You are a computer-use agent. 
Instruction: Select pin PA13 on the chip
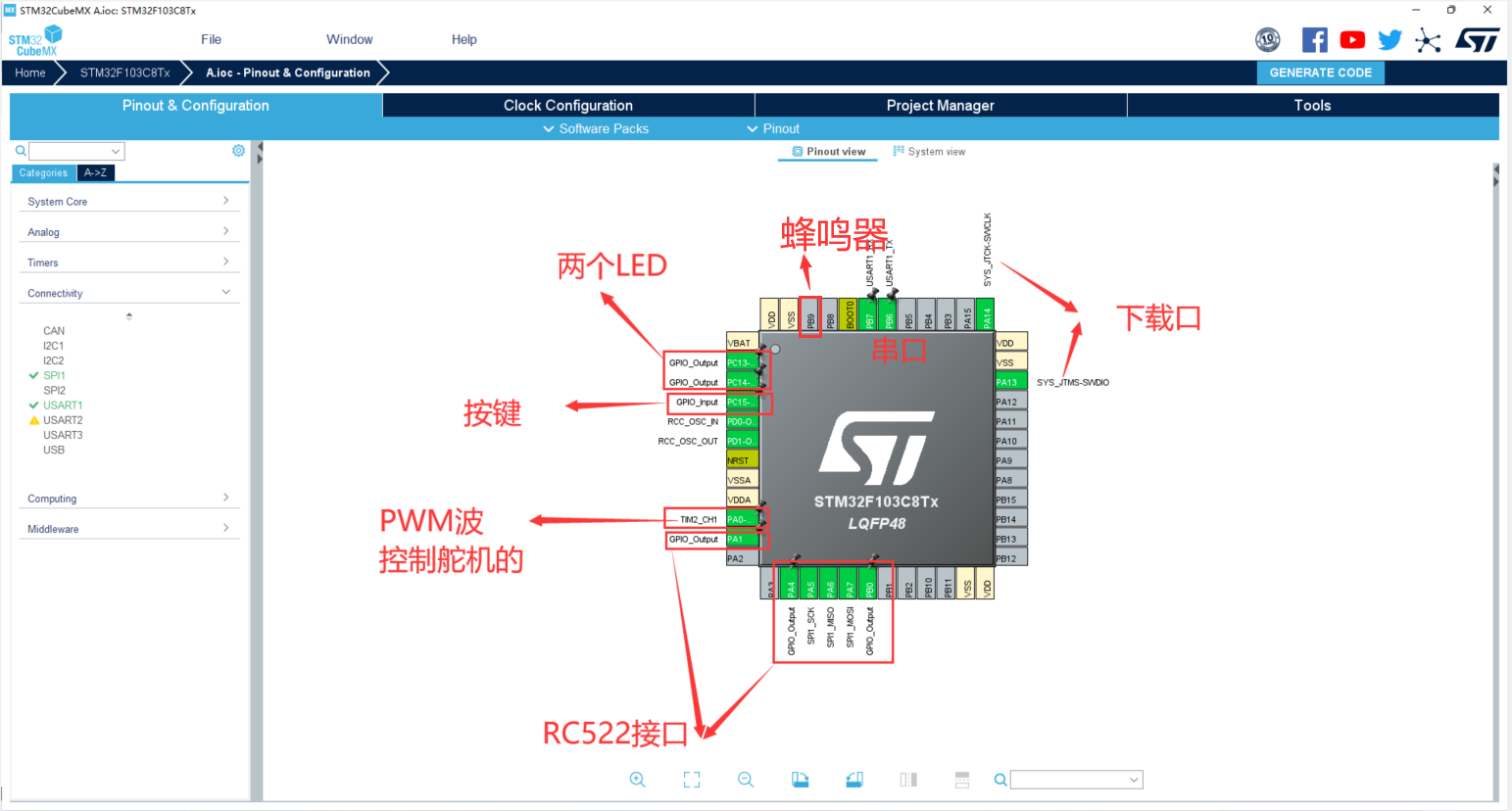point(1011,382)
